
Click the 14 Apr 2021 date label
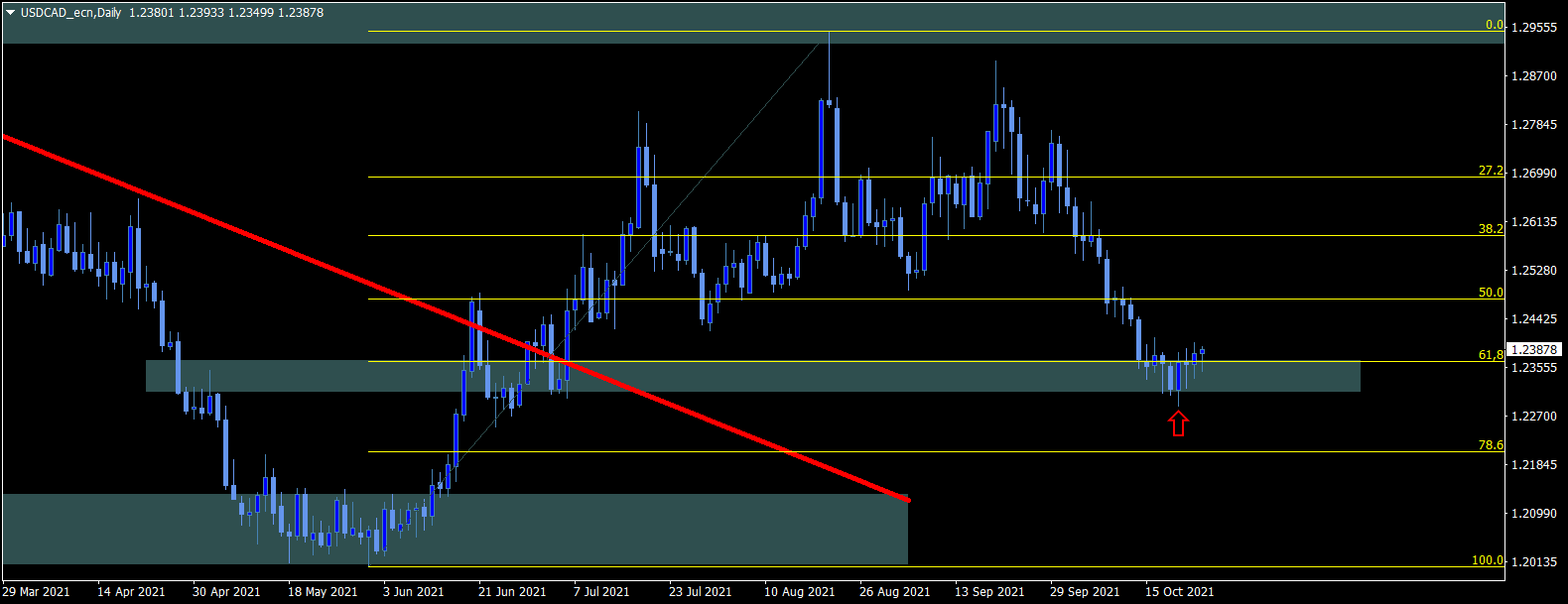(131, 592)
